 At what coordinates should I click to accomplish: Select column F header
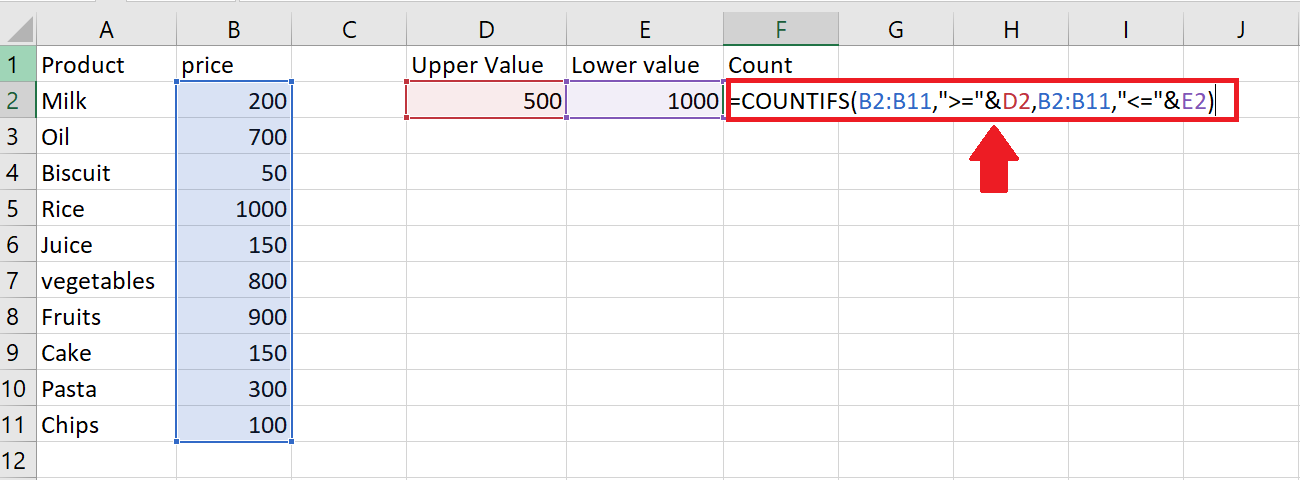point(781,30)
